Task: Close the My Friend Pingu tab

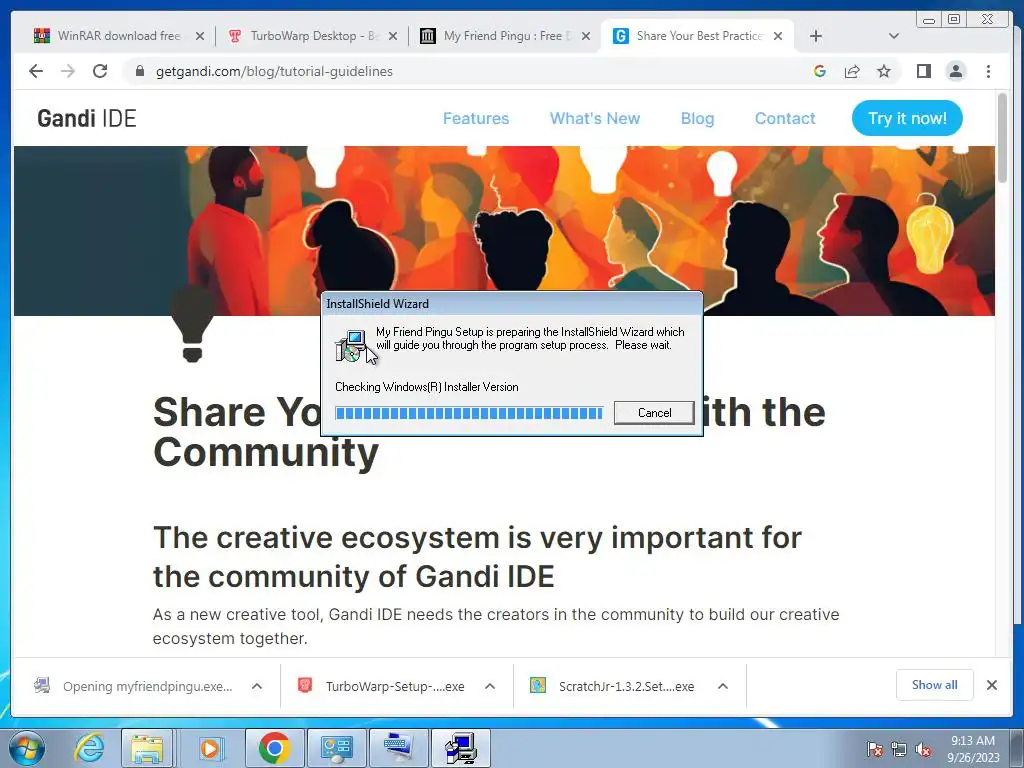Action: [x=586, y=36]
